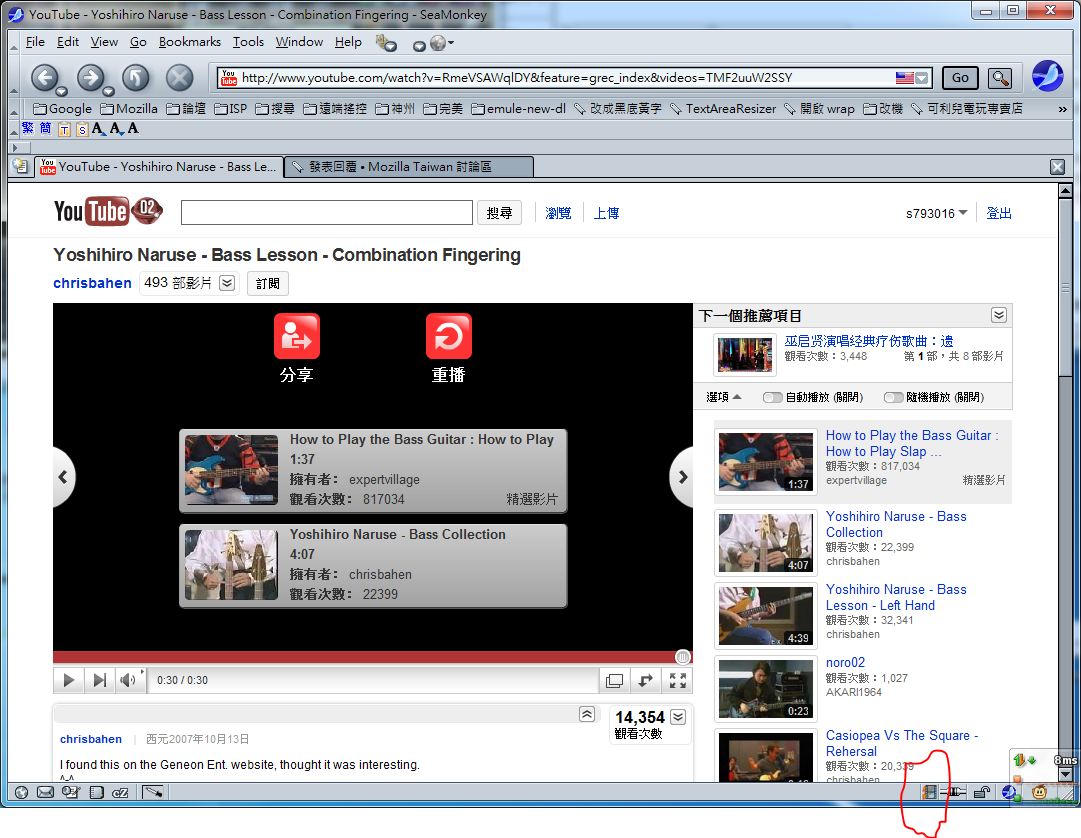Image resolution: width=1081 pixels, height=838 pixels.
Task: Click the video progress bar scrubber handle
Action: [683, 657]
